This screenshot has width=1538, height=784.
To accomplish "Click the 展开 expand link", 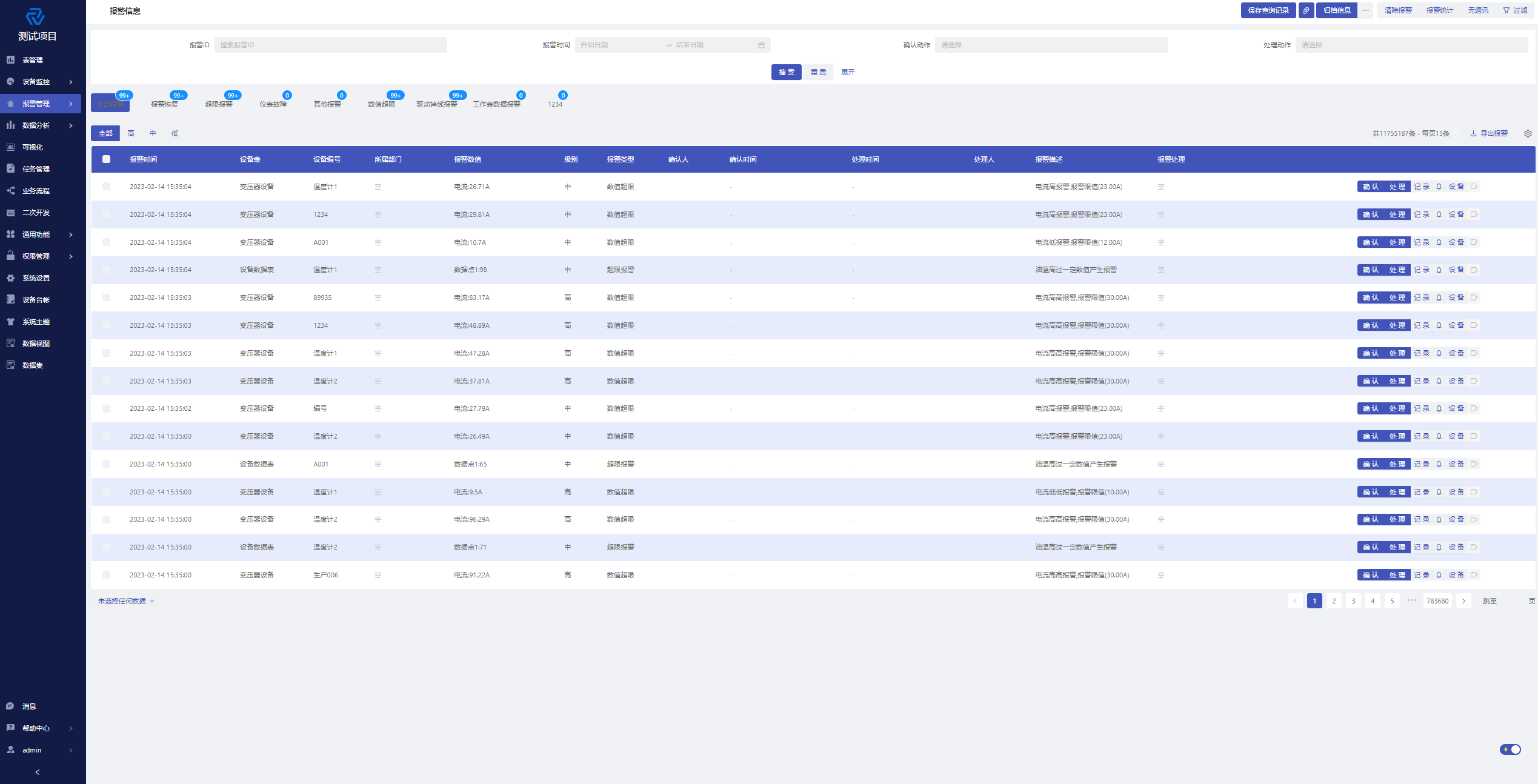I will coord(848,72).
